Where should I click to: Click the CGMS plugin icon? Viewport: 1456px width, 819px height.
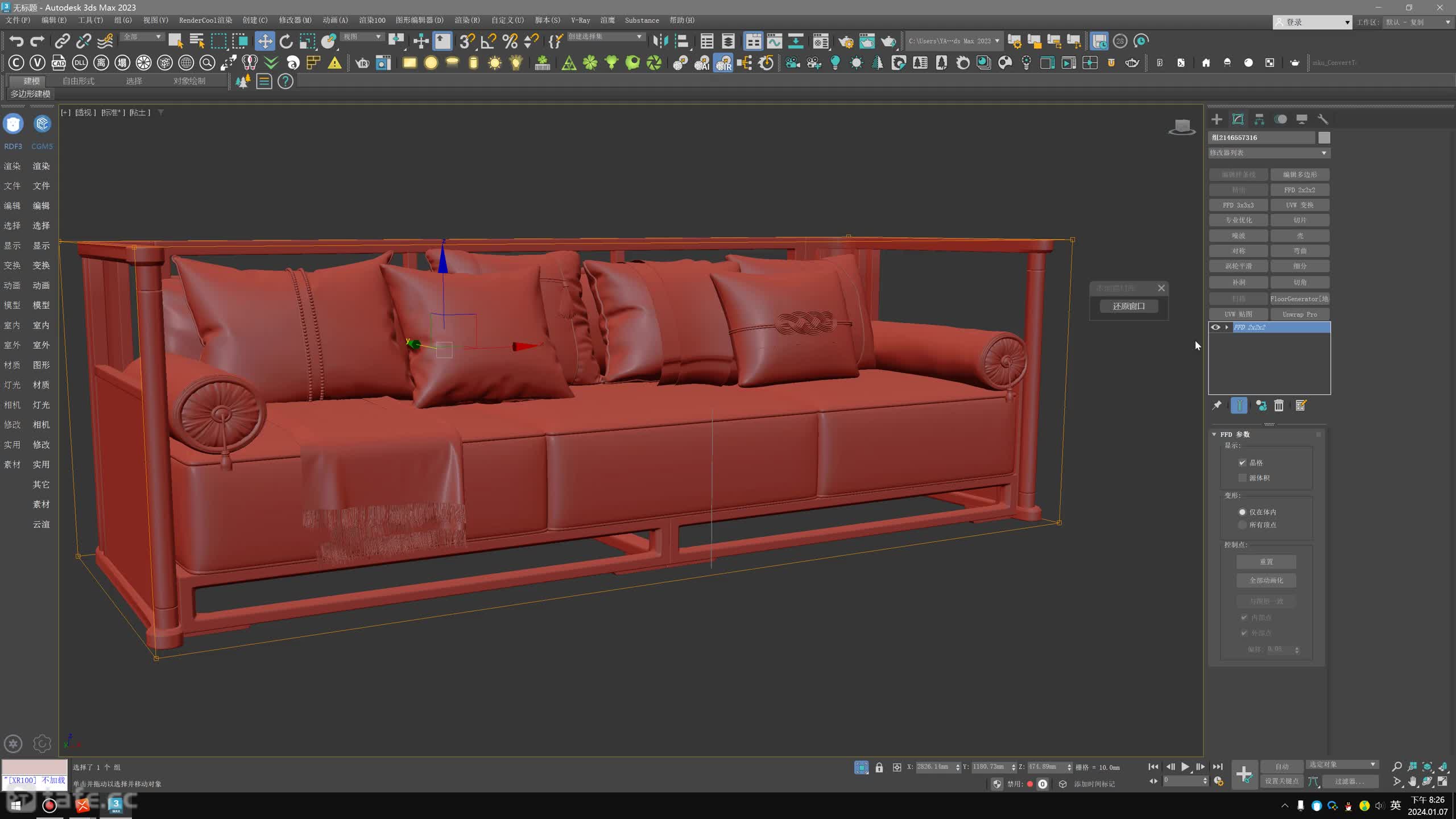42,124
